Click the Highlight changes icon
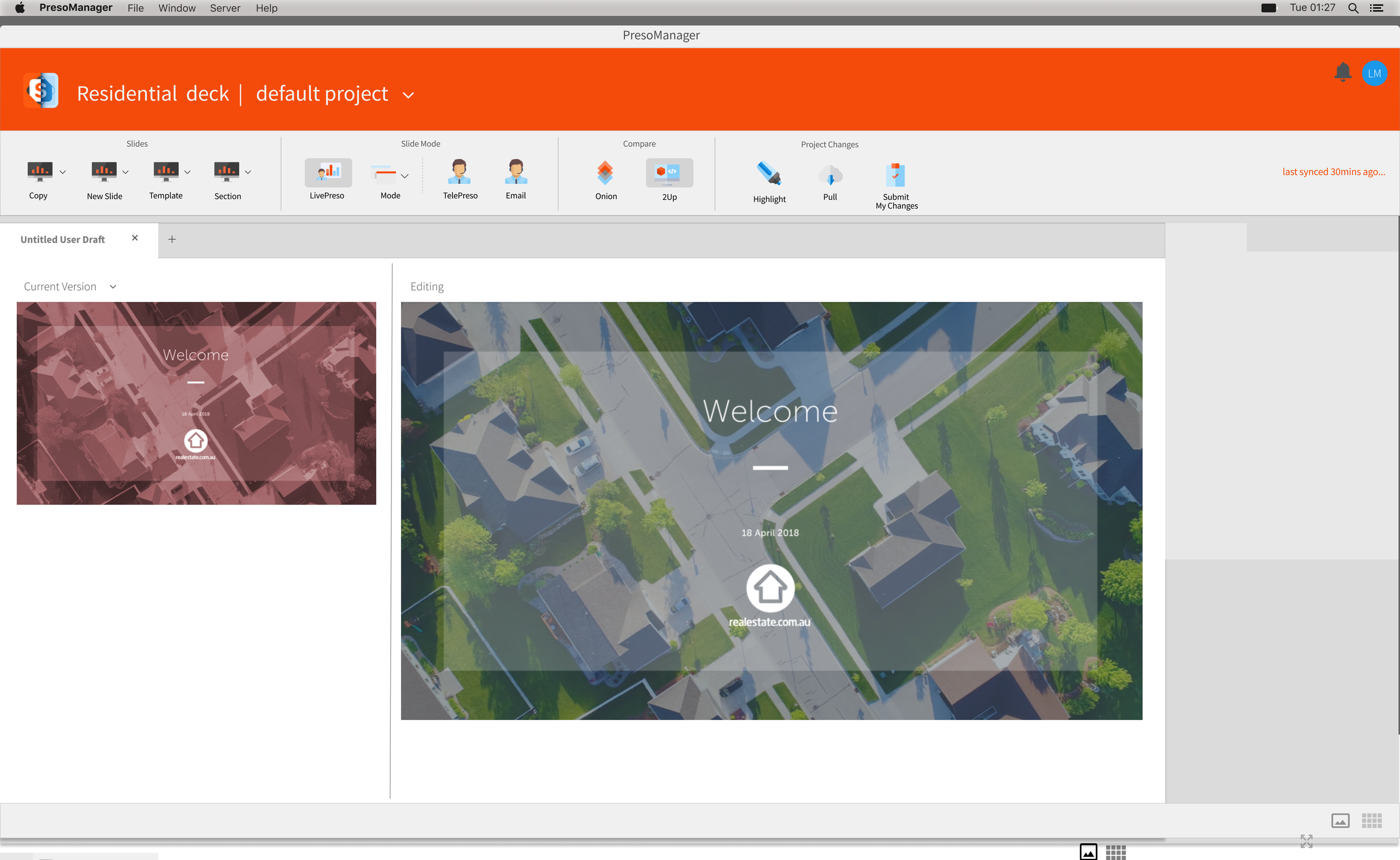This screenshot has width=1400, height=860. (x=769, y=174)
